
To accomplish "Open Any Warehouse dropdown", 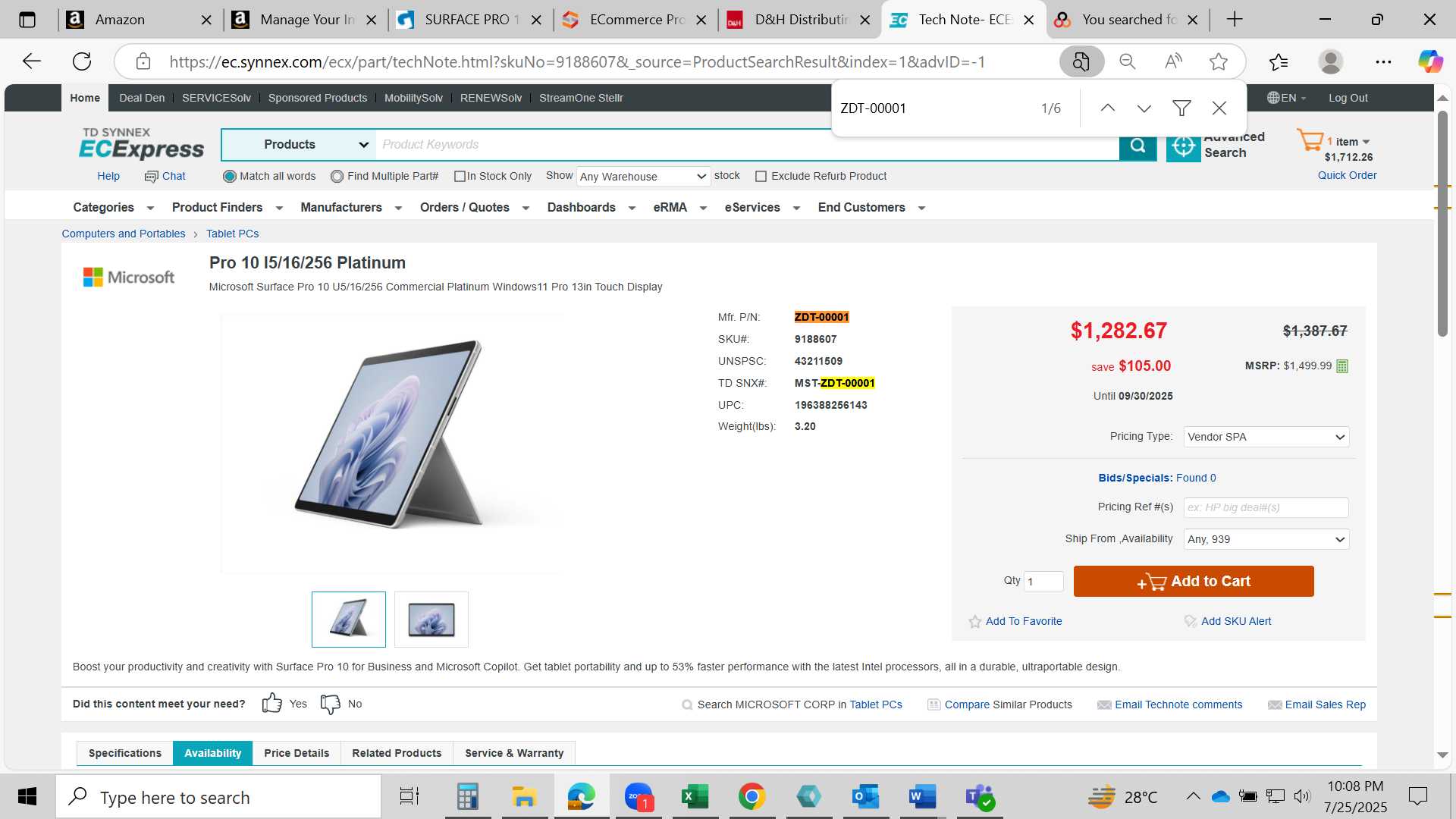I will click(643, 177).
